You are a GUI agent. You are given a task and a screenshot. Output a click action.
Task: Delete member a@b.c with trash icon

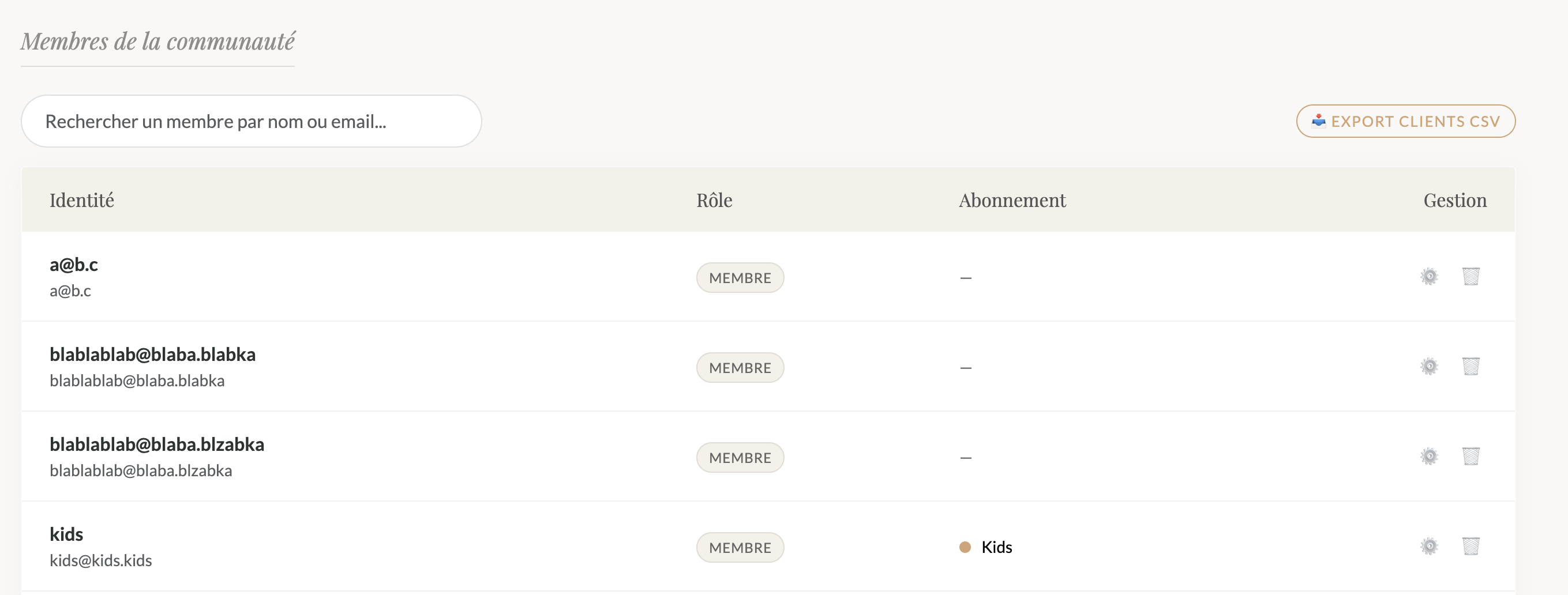(1471, 277)
